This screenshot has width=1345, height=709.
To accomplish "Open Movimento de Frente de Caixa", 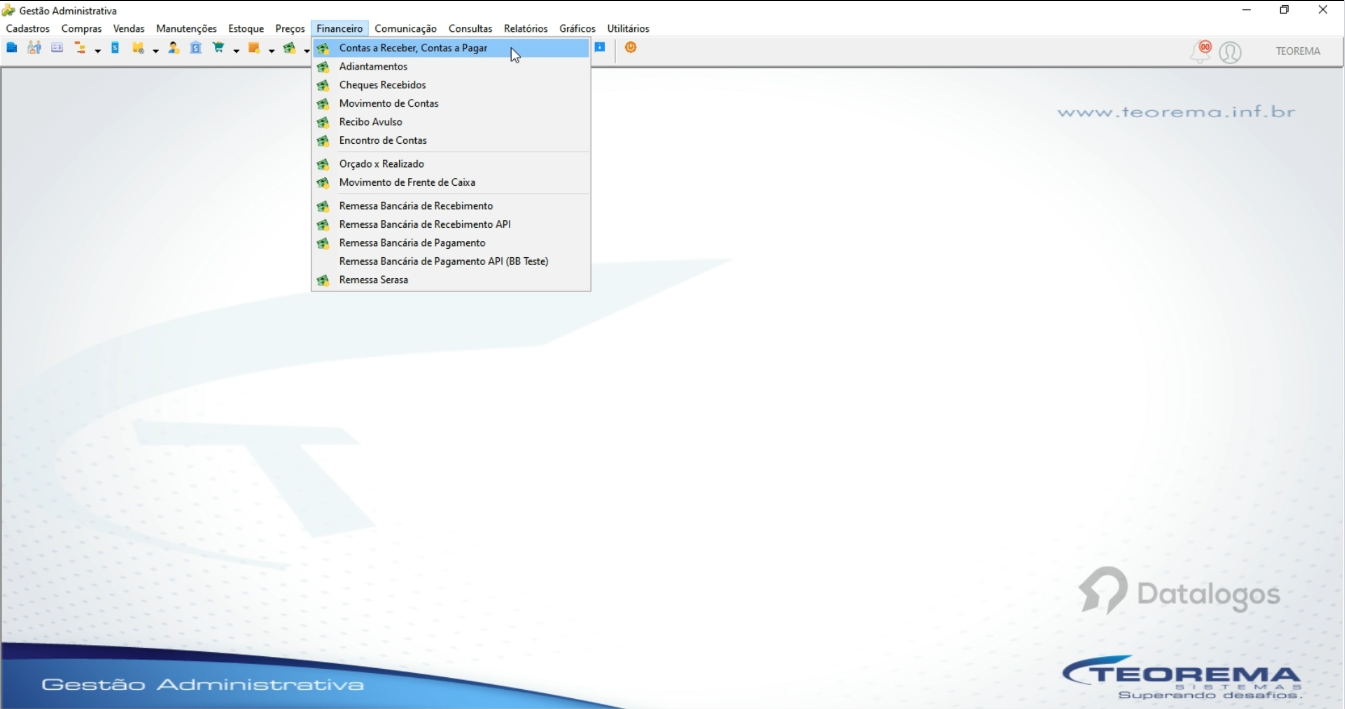I will coord(451,183).
